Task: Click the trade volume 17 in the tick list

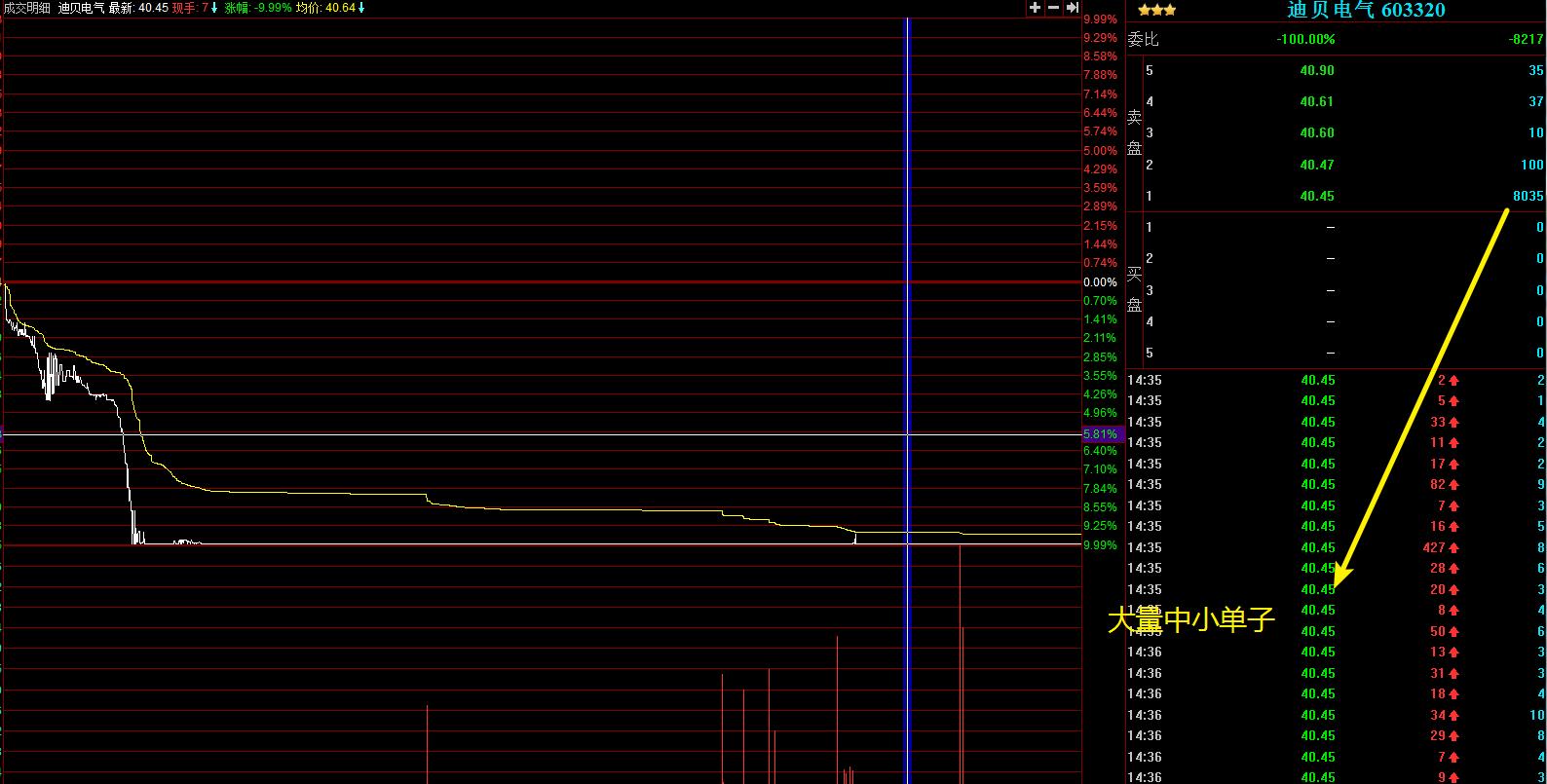Action: point(1438,465)
